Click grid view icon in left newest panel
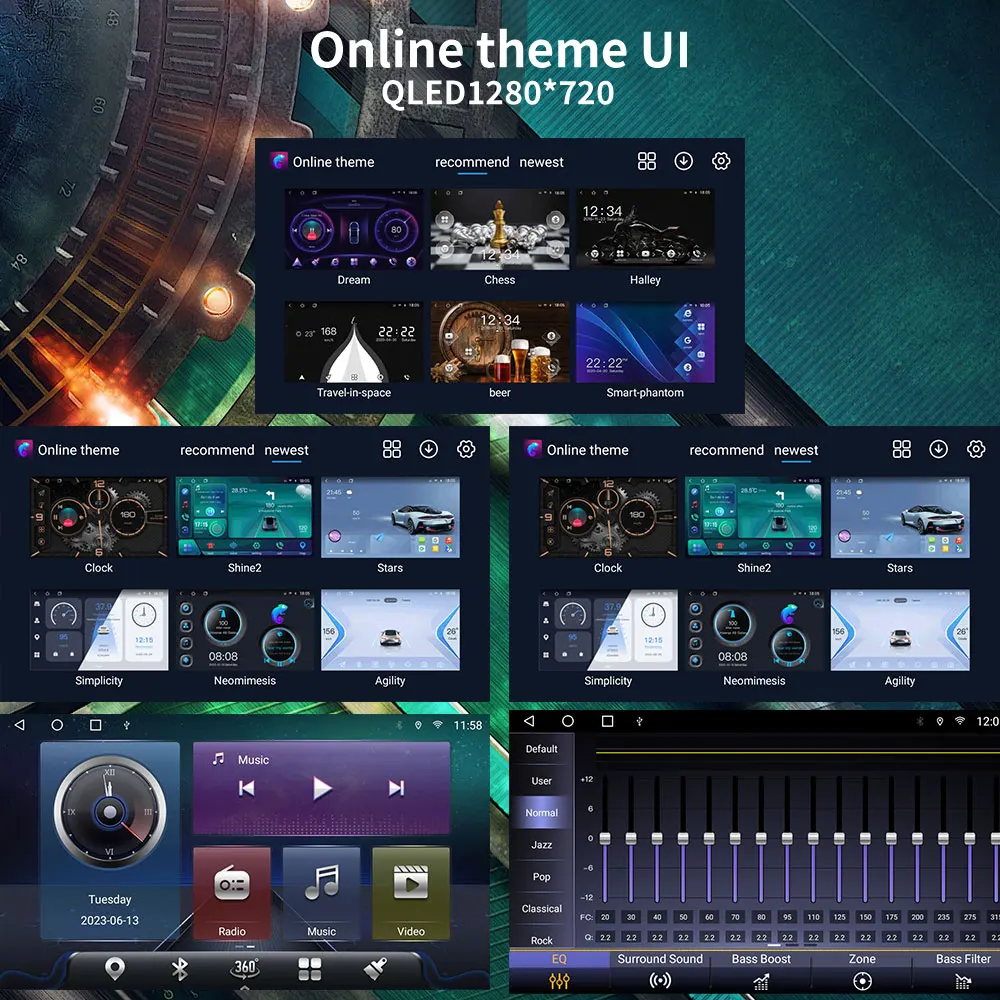Screen dimensions: 1000x1000 (x=392, y=449)
